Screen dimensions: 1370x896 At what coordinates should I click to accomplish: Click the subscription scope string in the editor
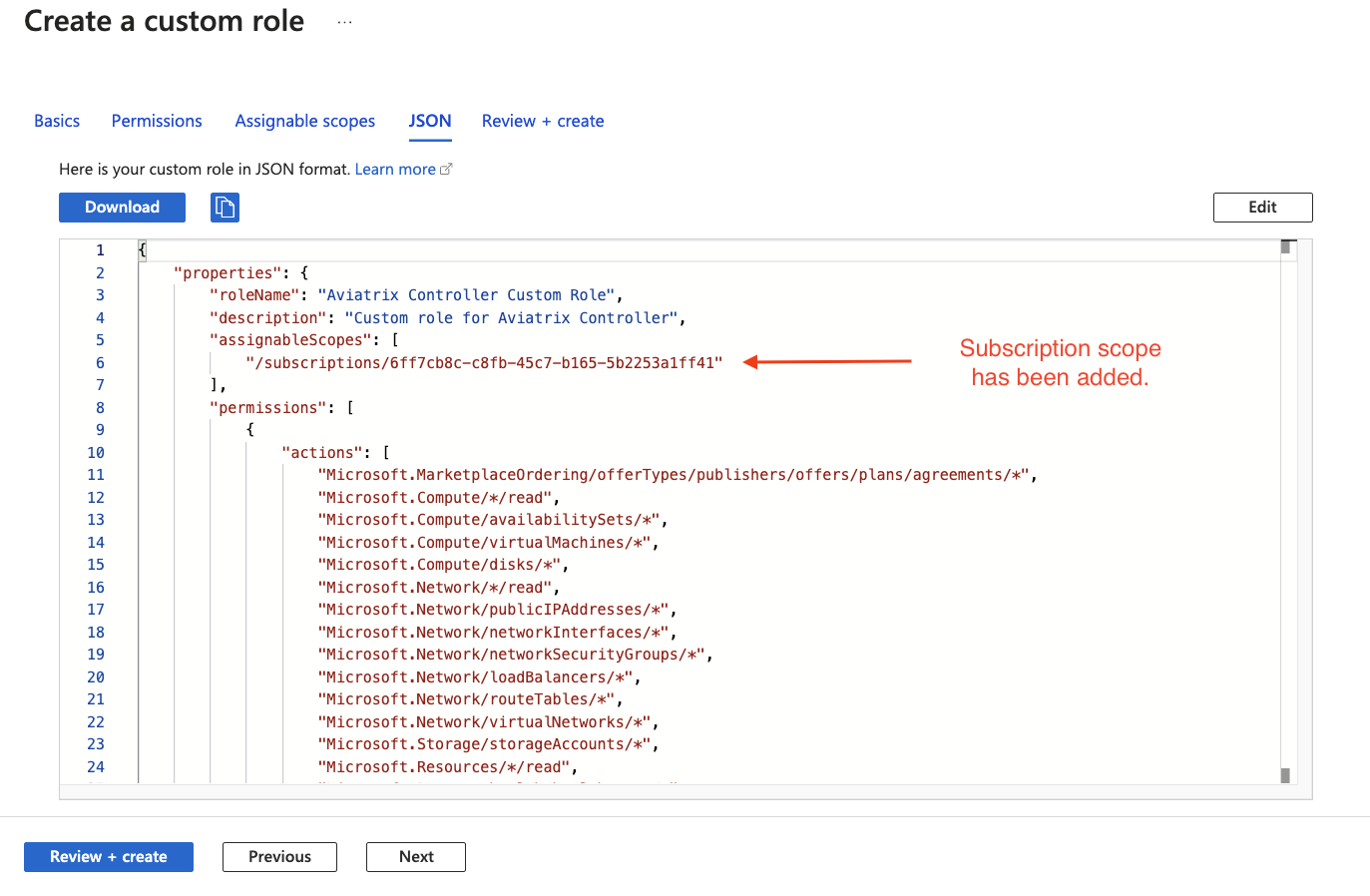click(484, 363)
